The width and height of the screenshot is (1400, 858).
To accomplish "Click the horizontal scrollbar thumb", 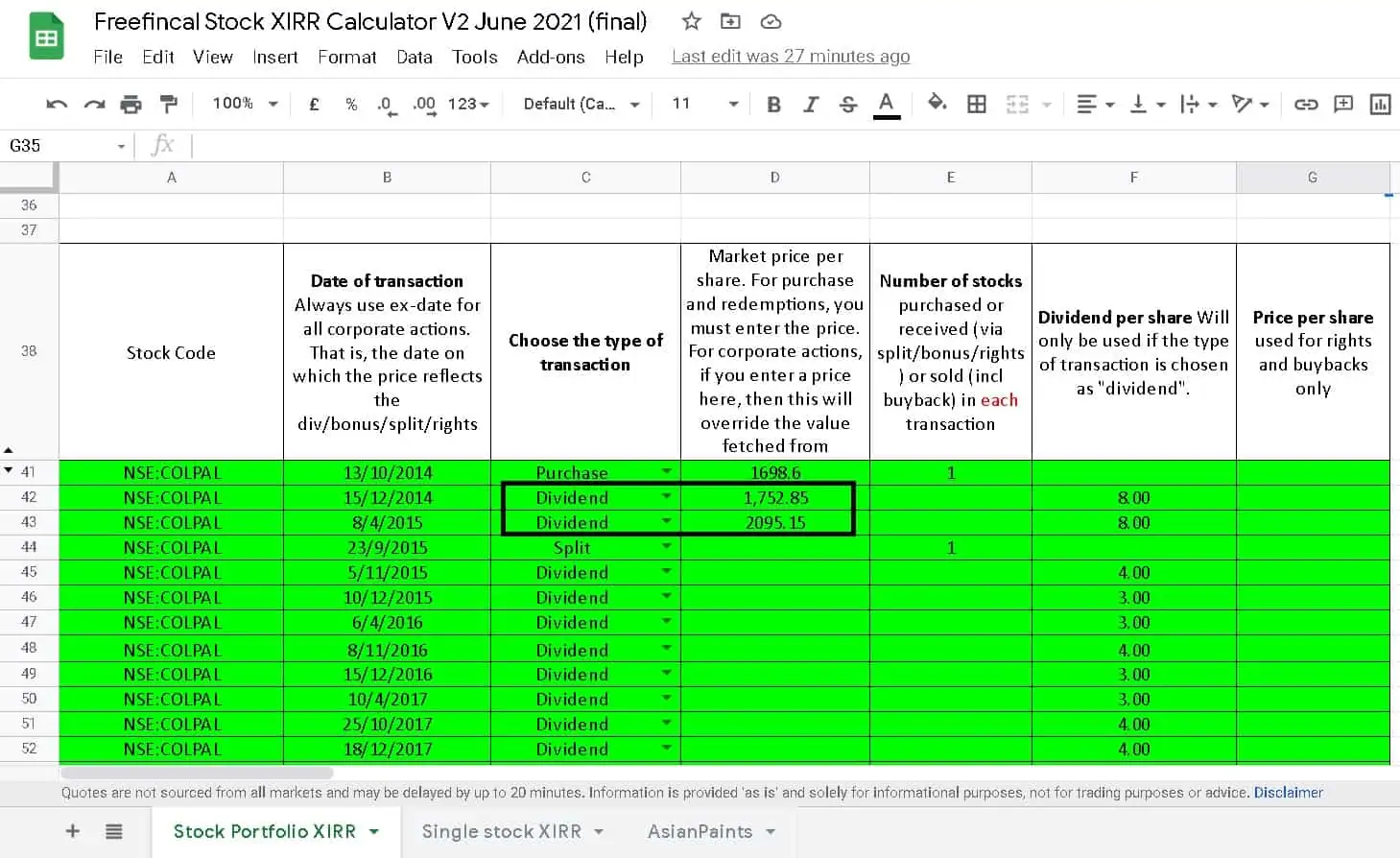I will [197, 773].
